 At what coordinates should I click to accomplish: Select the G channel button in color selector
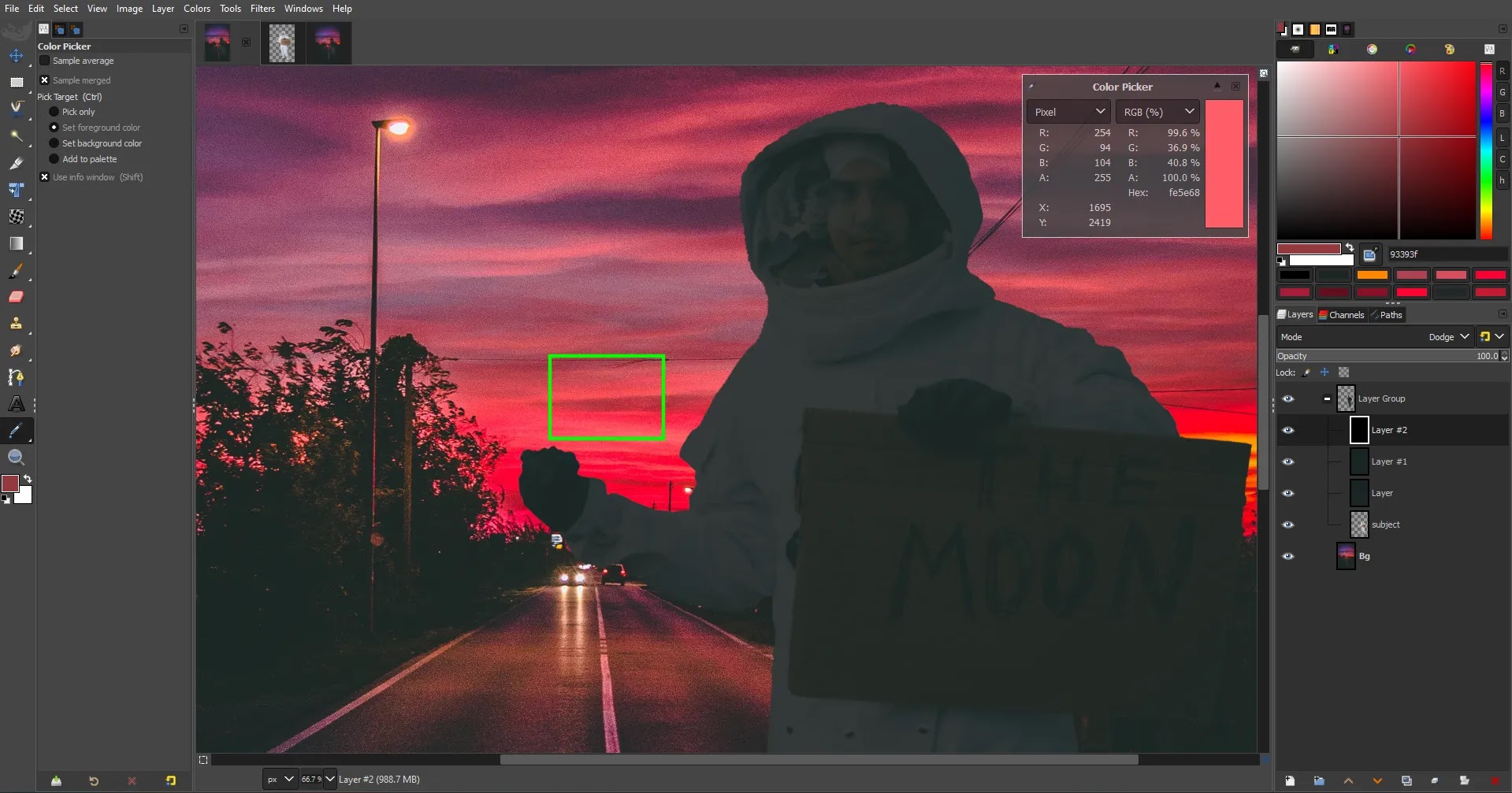1502,92
